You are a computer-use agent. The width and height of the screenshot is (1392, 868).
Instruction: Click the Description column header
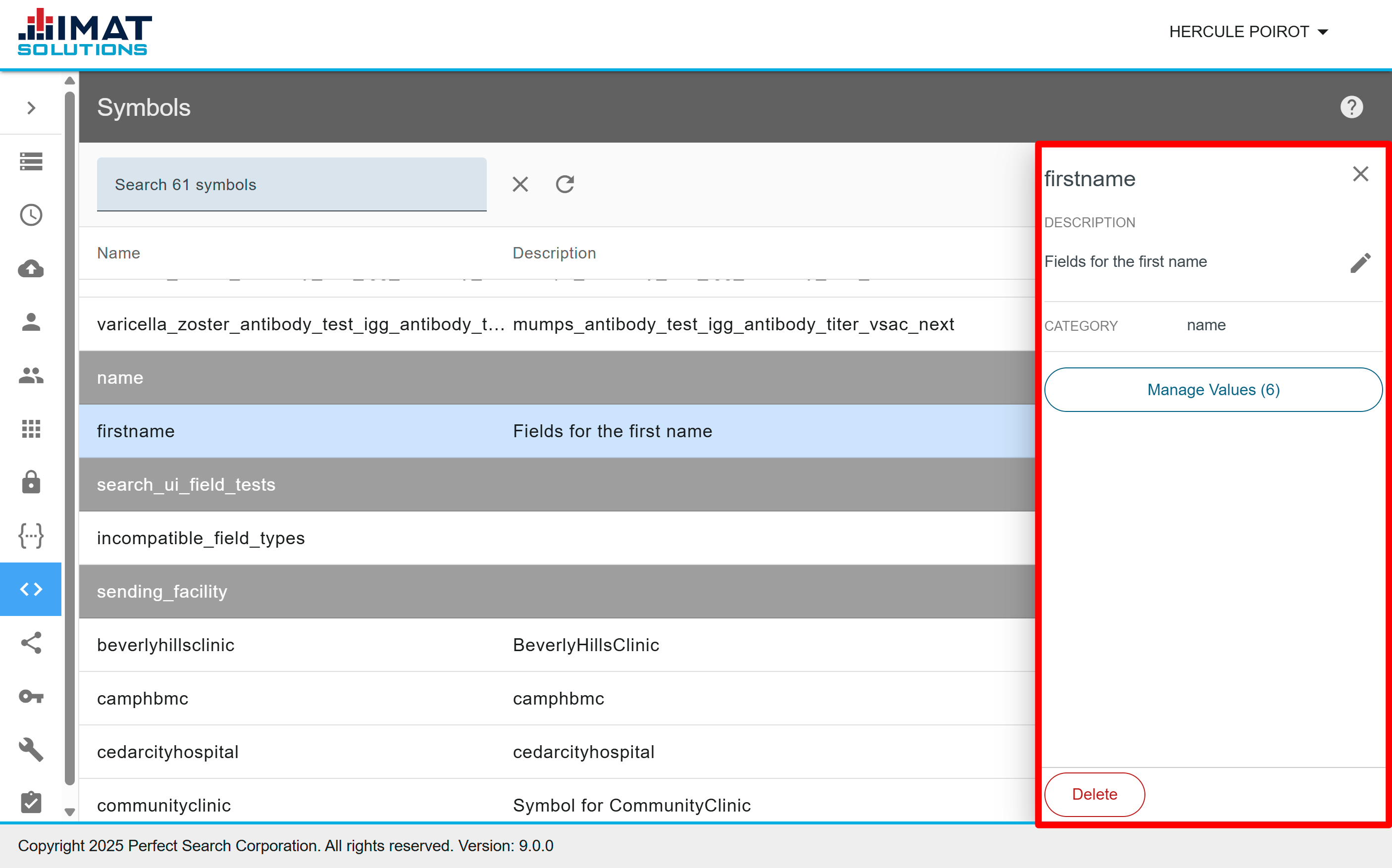[554, 253]
